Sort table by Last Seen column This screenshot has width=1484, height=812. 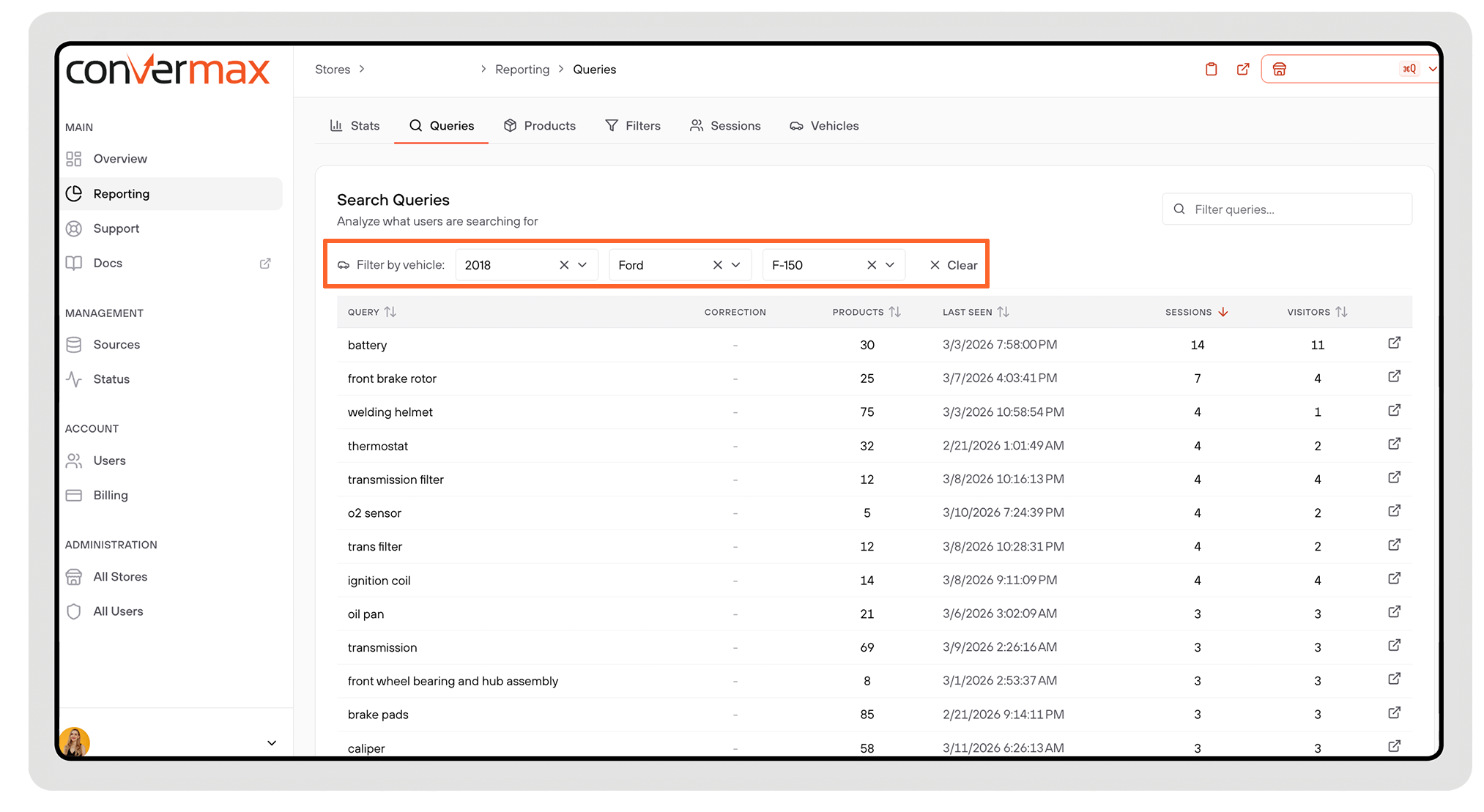pyautogui.click(x=1003, y=312)
